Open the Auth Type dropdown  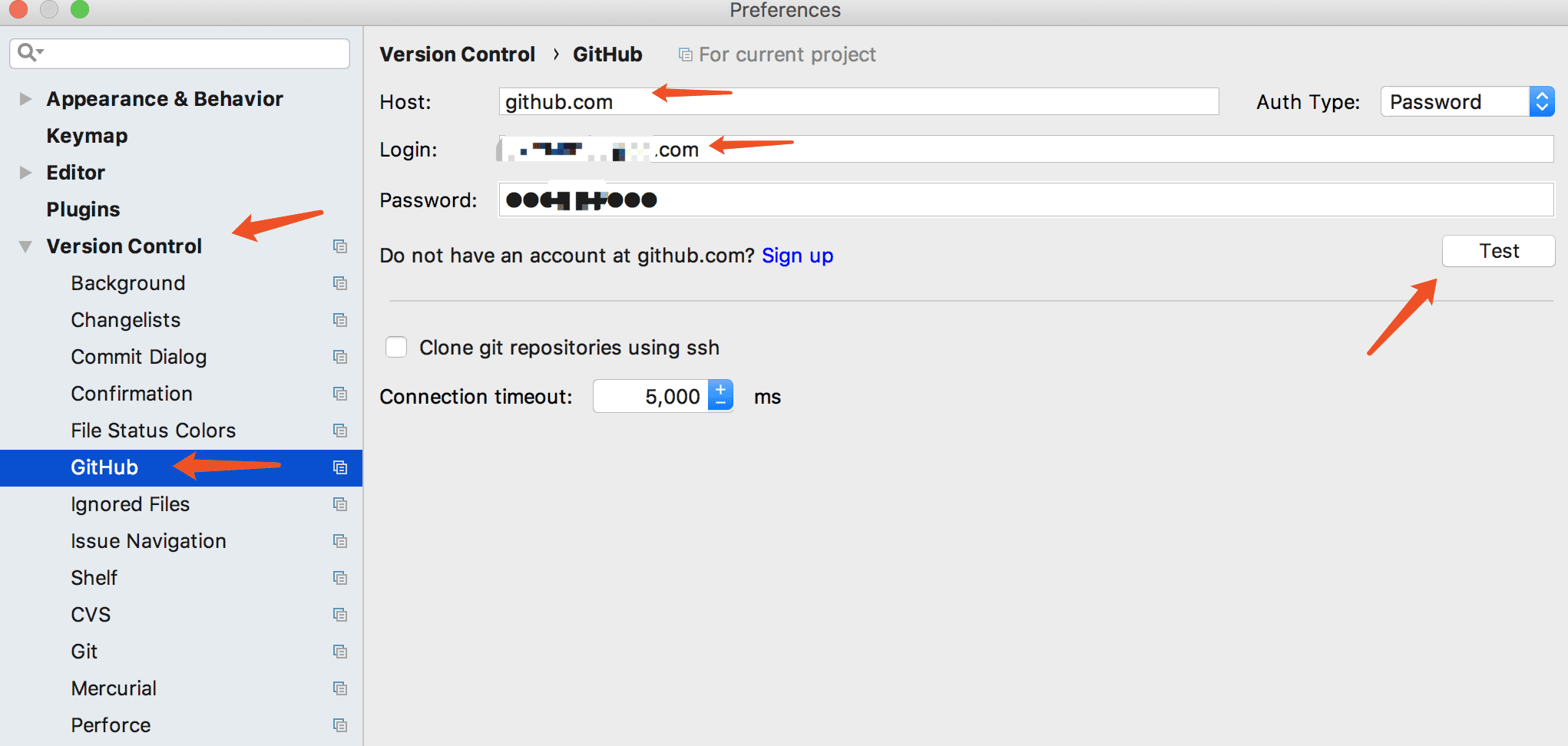coord(1467,101)
